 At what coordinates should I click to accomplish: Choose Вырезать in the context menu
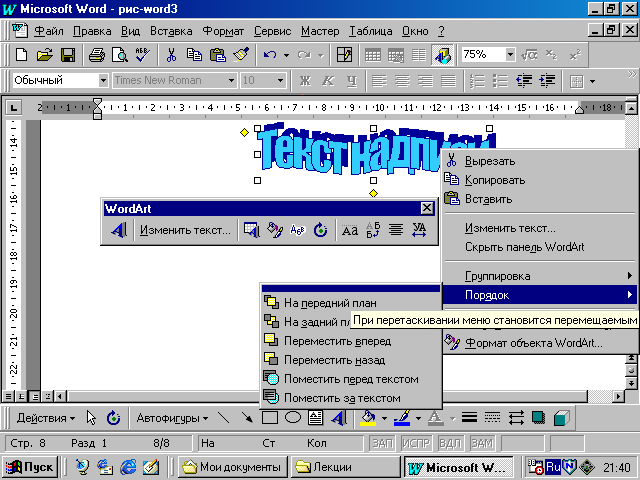pos(540,161)
